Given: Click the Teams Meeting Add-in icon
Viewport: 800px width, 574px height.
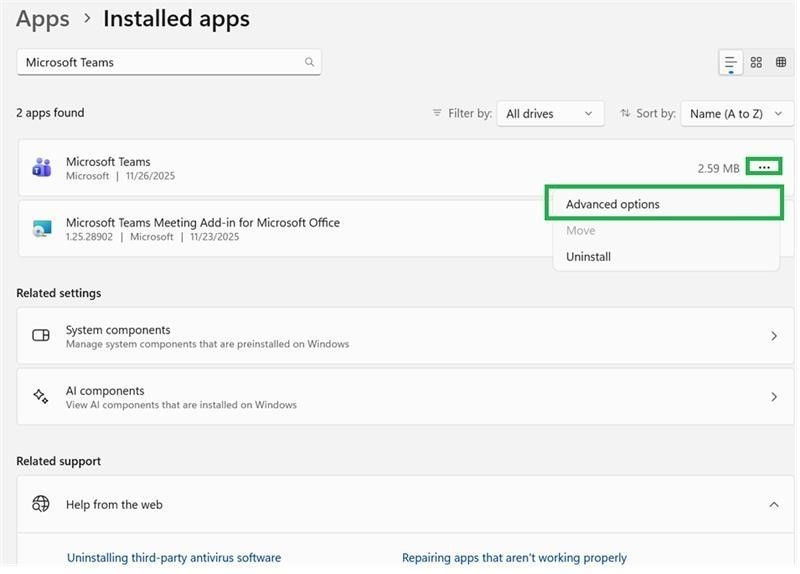Looking at the screenshot, I should 41,229.
